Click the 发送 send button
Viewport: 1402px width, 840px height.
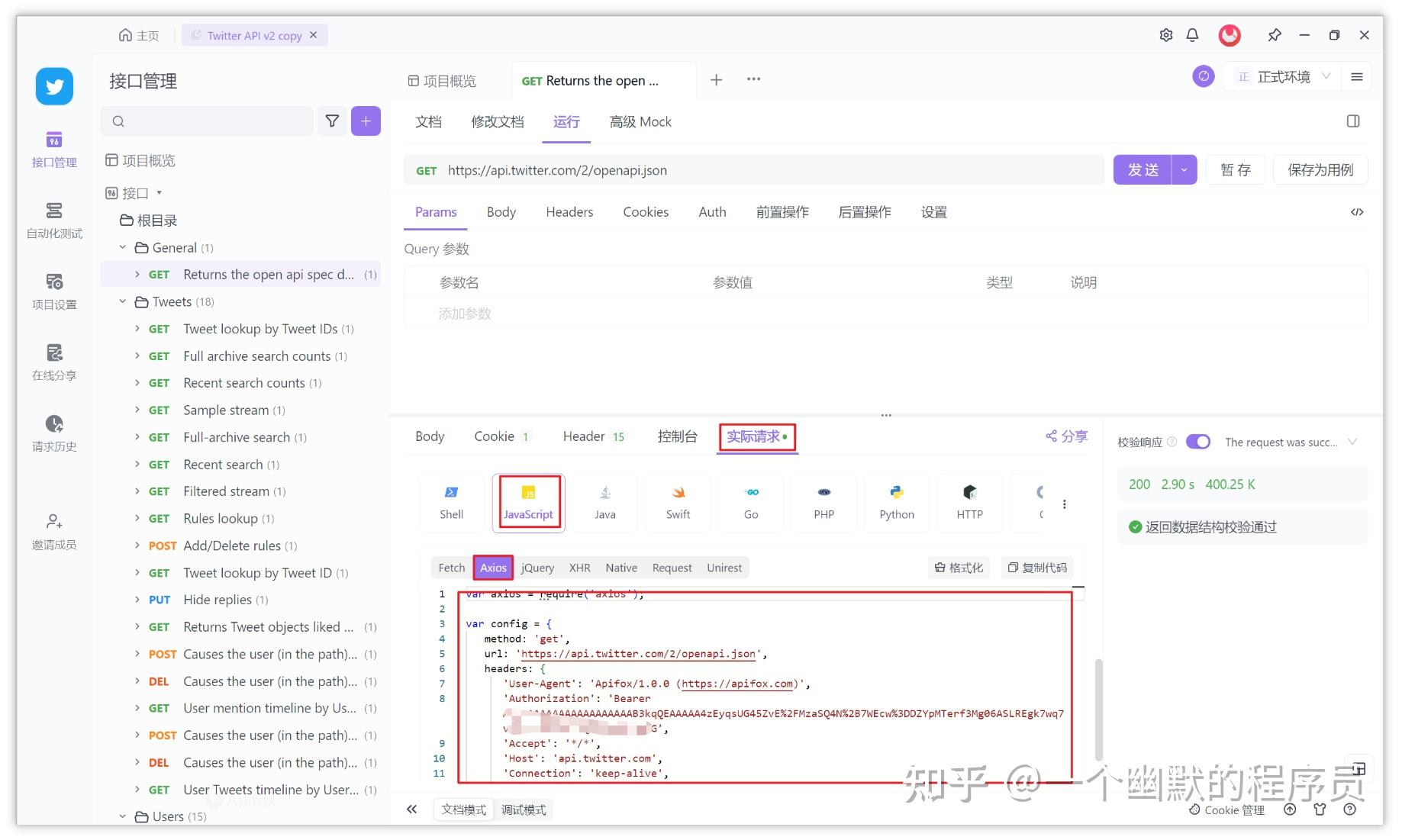pyautogui.click(x=1143, y=170)
